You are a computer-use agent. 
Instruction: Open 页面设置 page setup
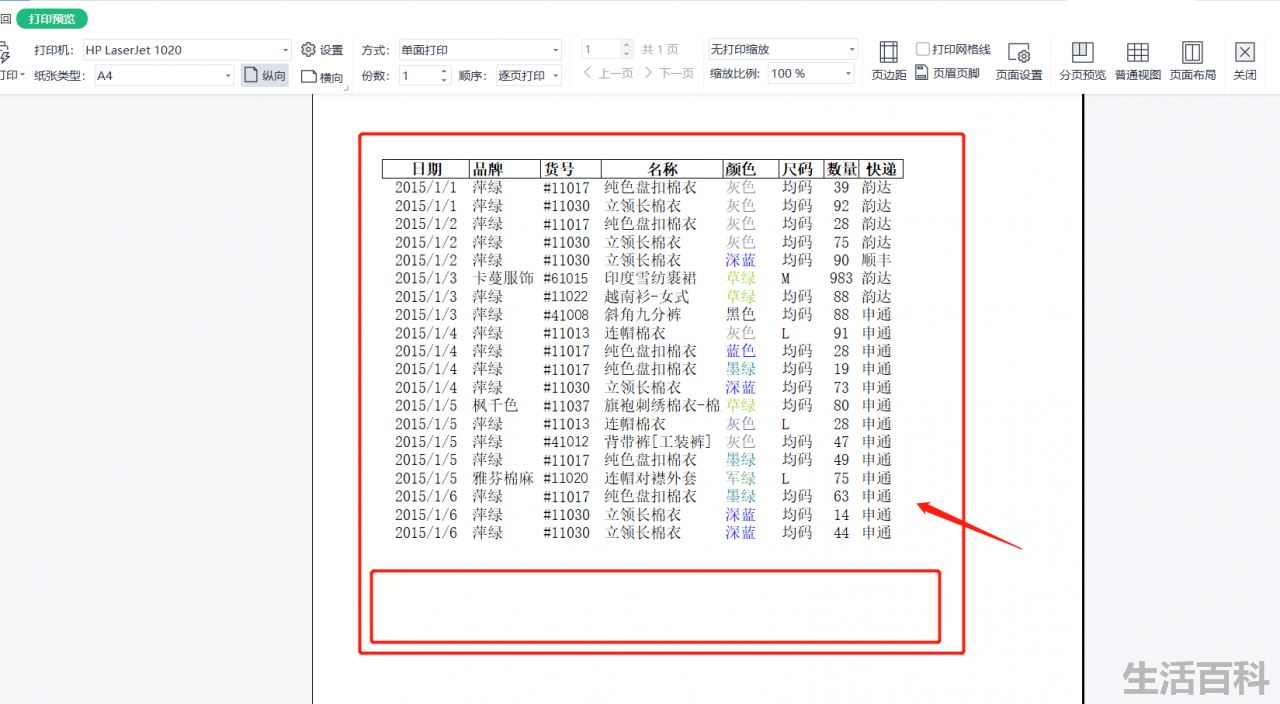point(1019,61)
